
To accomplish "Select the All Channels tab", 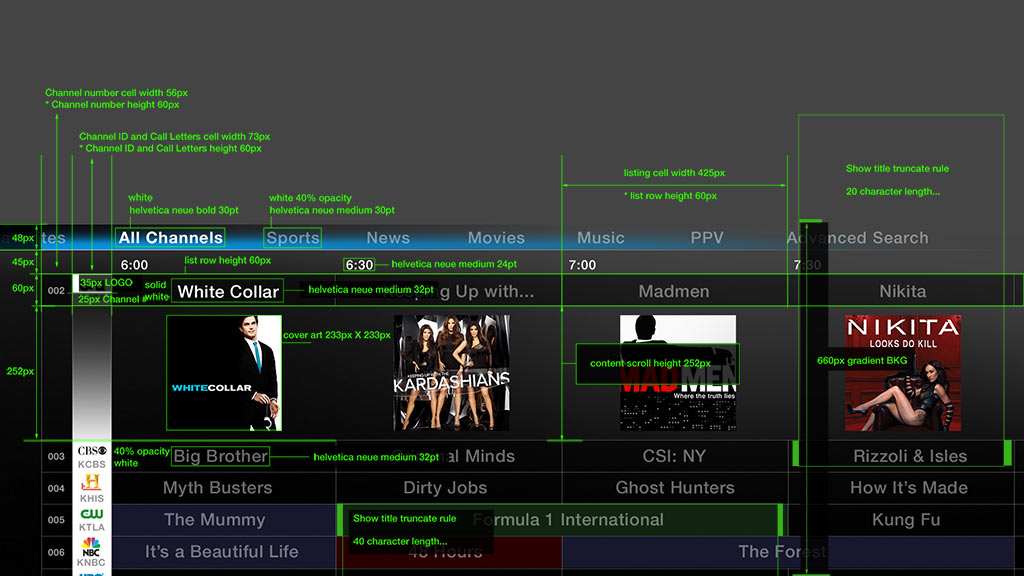I will click(170, 238).
